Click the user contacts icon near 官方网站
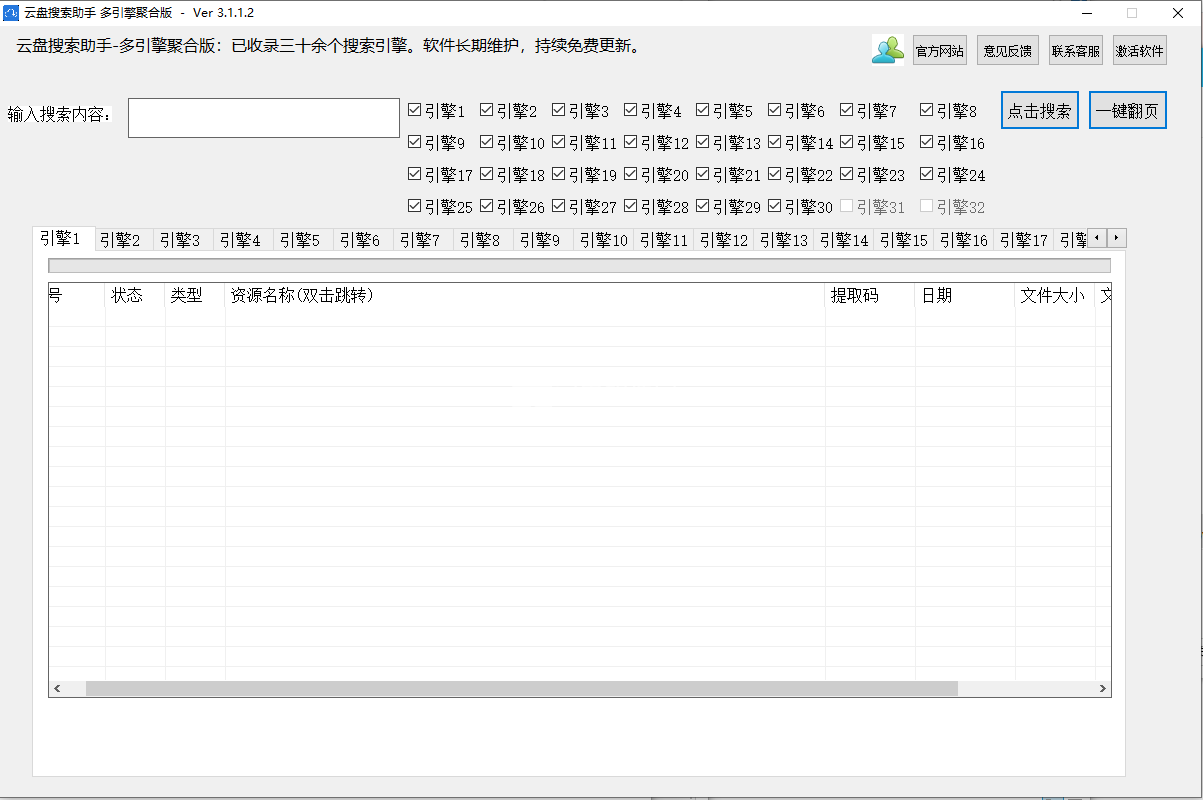This screenshot has height=800, width=1203. (887, 50)
